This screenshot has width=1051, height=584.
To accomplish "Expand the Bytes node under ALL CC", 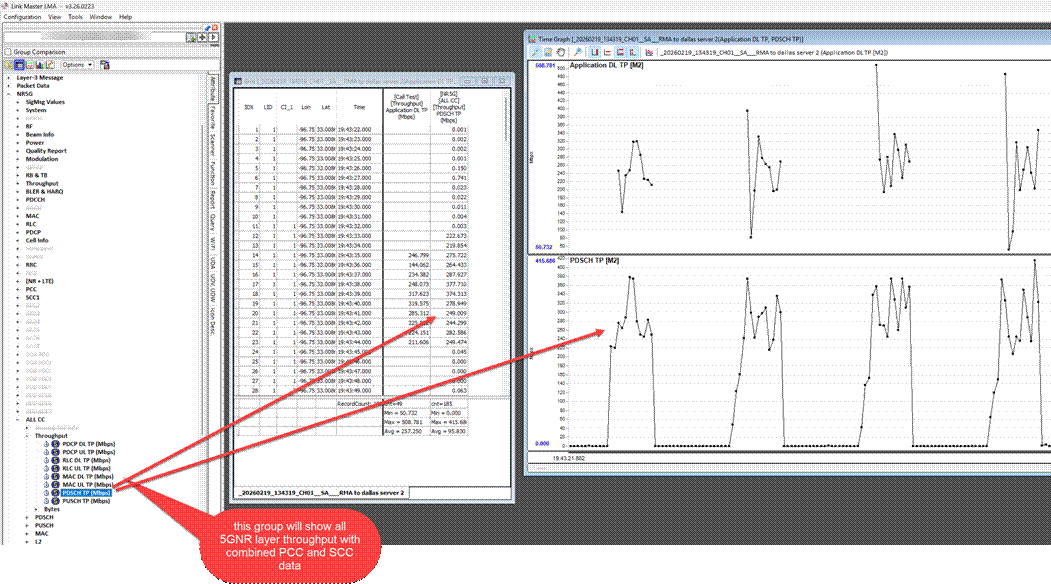I will coord(37,509).
